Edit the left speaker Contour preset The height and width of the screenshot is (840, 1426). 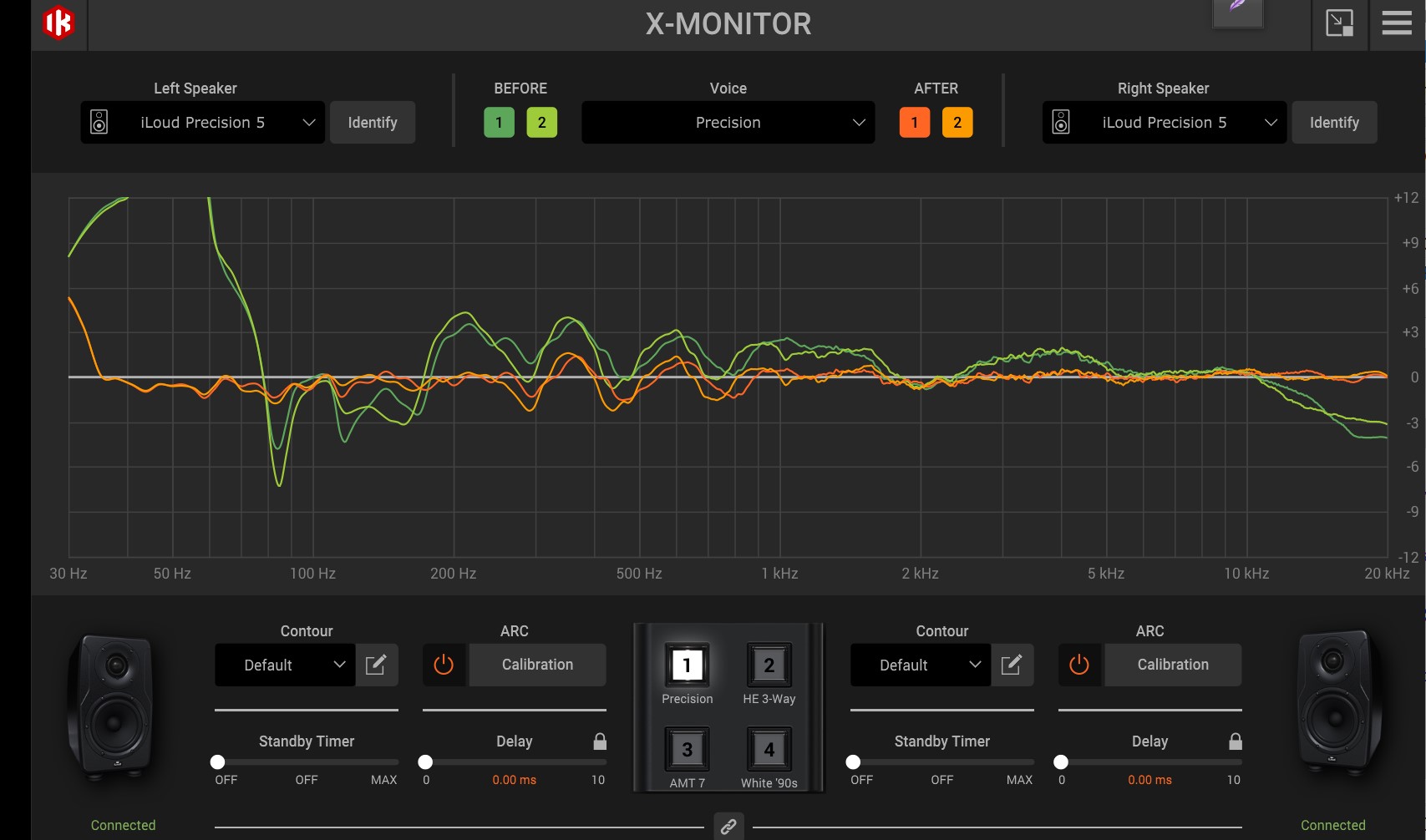point(377,665)
